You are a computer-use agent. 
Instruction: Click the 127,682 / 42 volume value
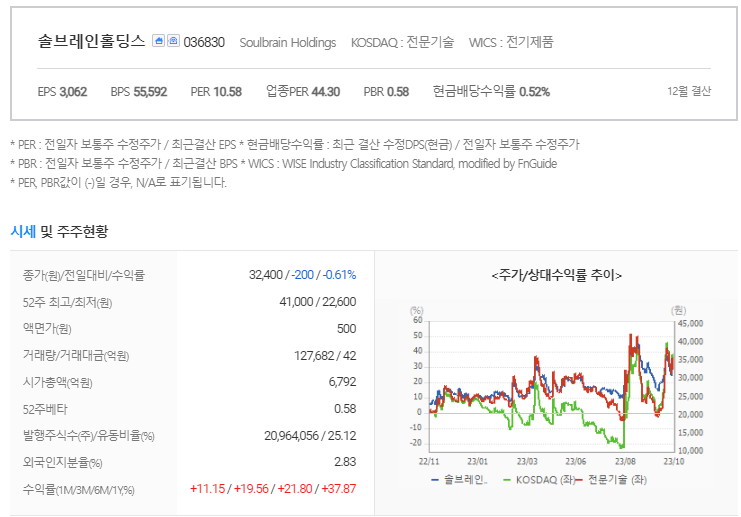click(x=325, y=355)
